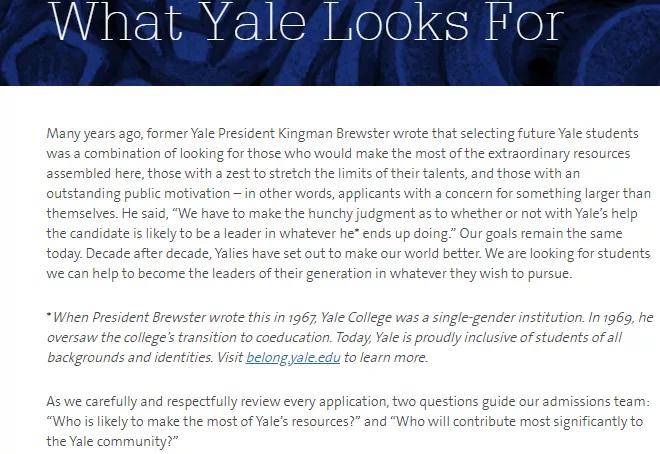Click the word 'Yalies' in the first paragraph
This screenshot has height=454, width=660.
[232, 254]
